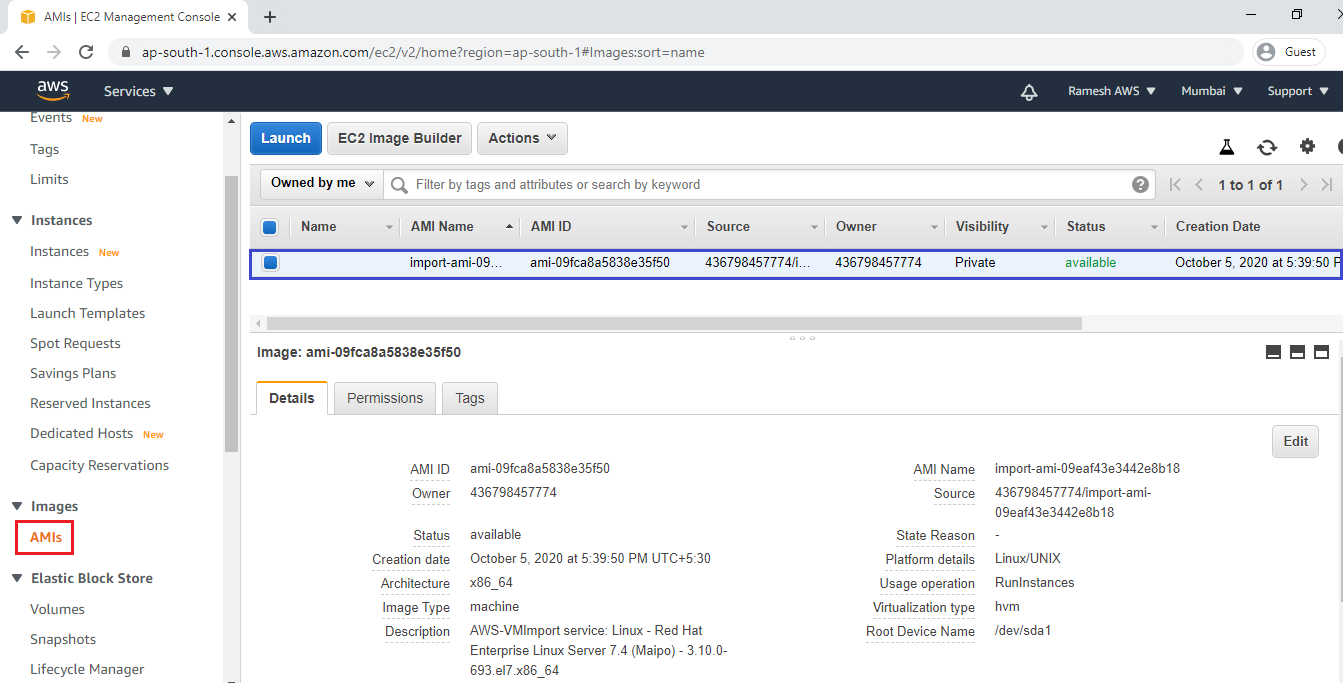The image size is (1343, 683).
Task: Open a new browser tab
Action: pos(270,17)
